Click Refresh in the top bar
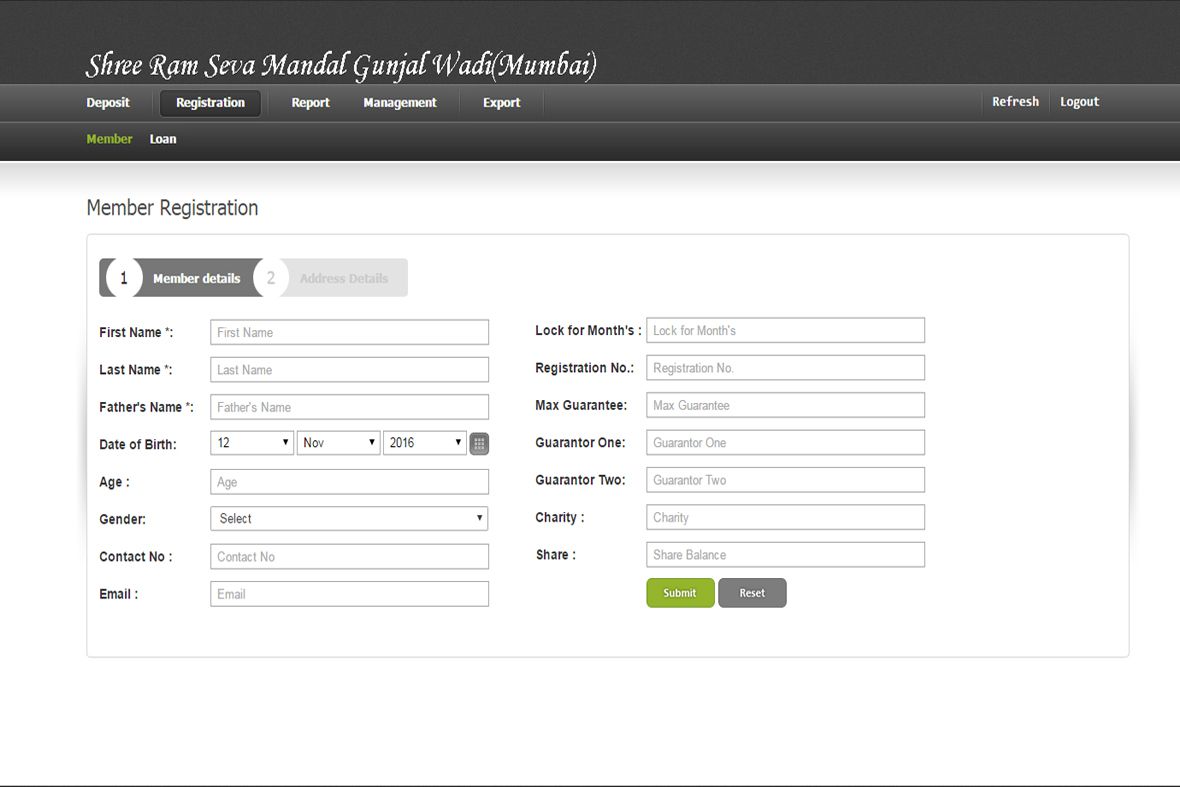The height and width of the screenshot is (787, 1180). tap(1015, 102)
